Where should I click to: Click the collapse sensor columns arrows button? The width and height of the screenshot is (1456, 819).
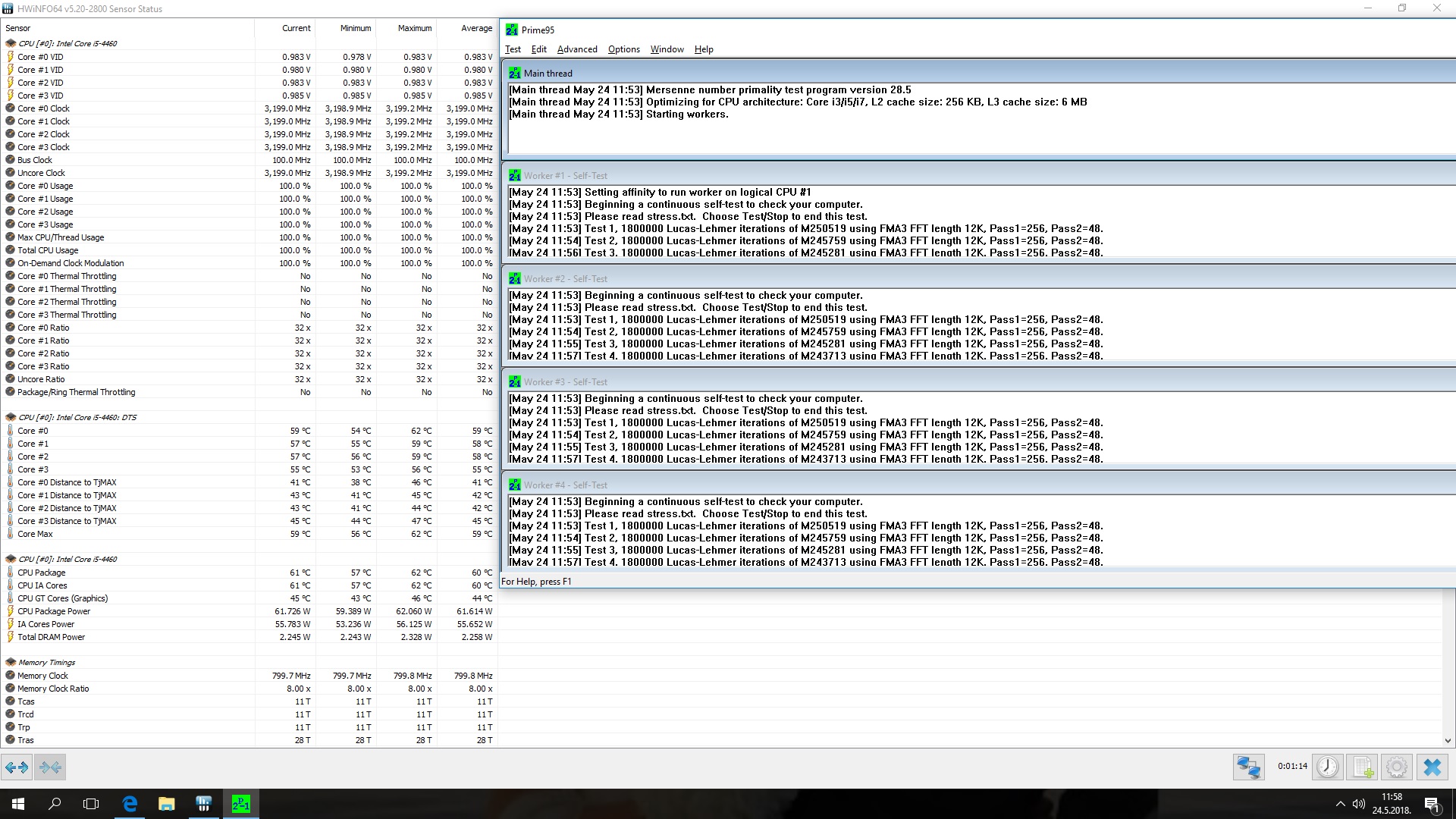(x=50, y=767)
